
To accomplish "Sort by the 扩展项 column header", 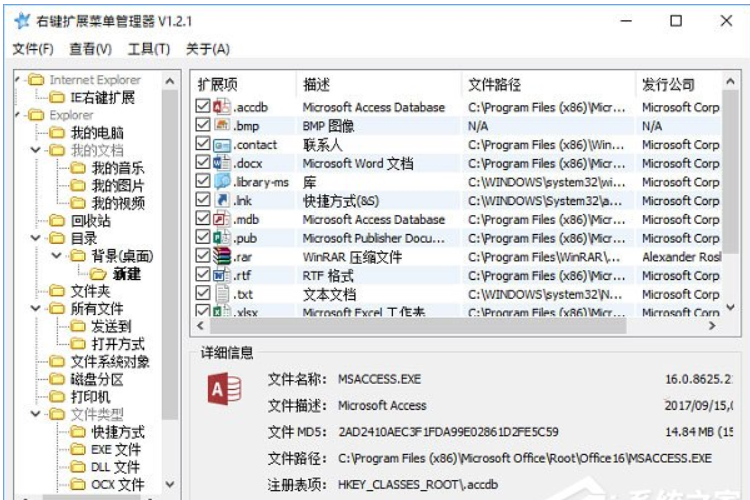I will (x=244, y=85).
